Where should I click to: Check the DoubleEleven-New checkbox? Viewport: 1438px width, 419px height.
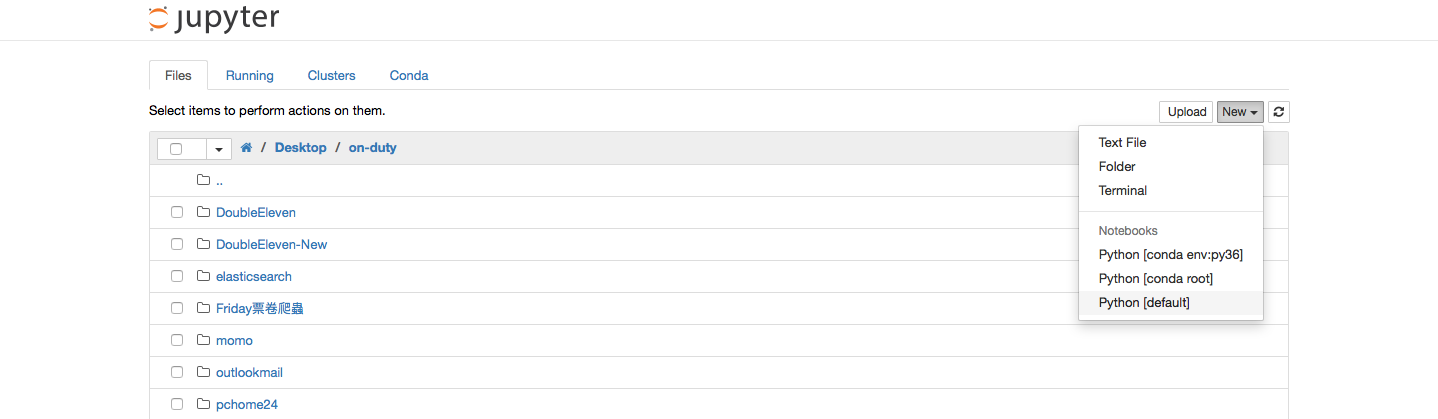tap(177, 244)
